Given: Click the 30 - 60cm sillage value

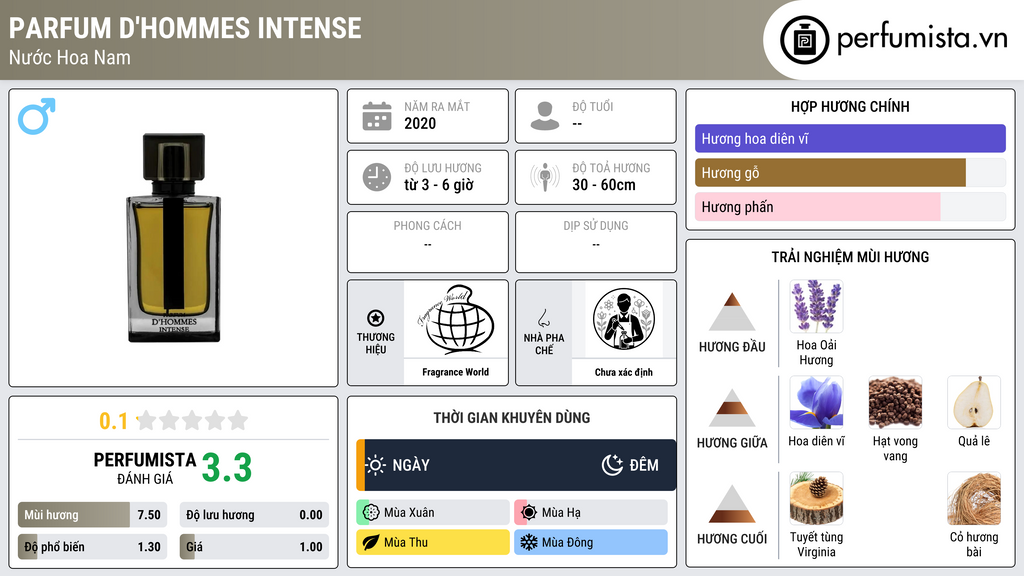Looking at the screenshot, I should point(604,185).
